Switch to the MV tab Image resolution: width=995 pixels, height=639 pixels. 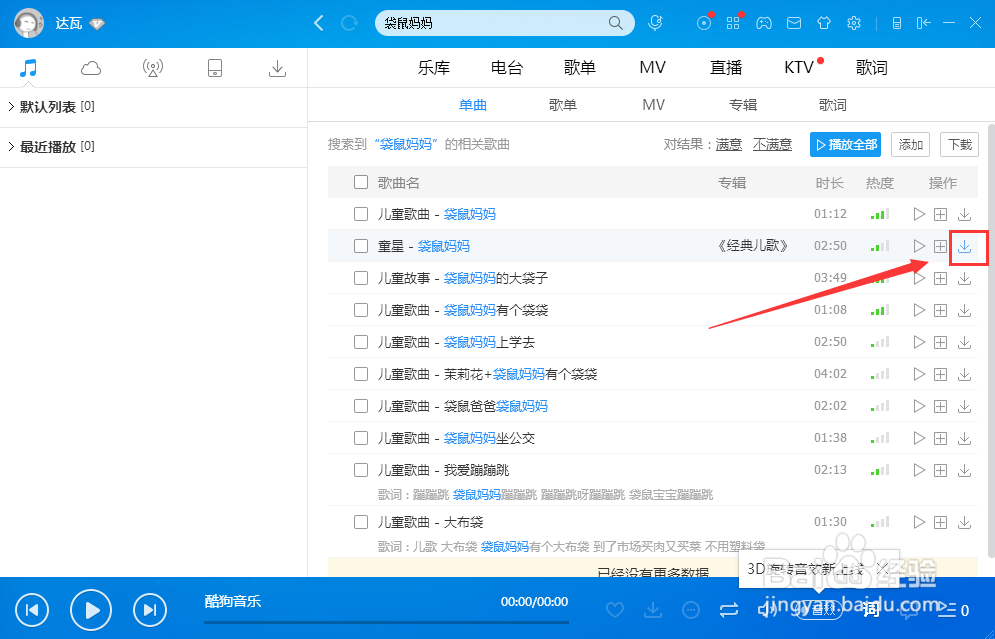[652, 67]
